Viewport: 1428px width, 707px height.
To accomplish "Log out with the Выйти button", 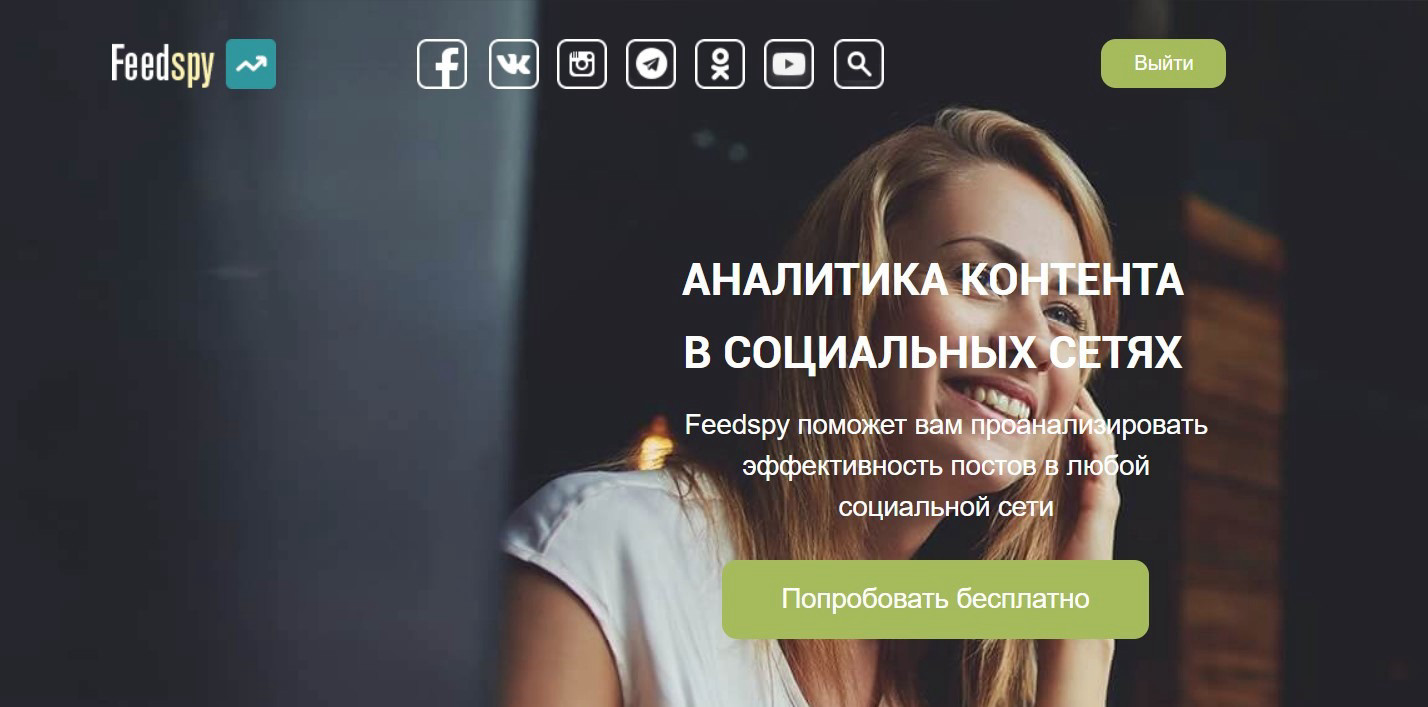I will (x=1163, y=63).
